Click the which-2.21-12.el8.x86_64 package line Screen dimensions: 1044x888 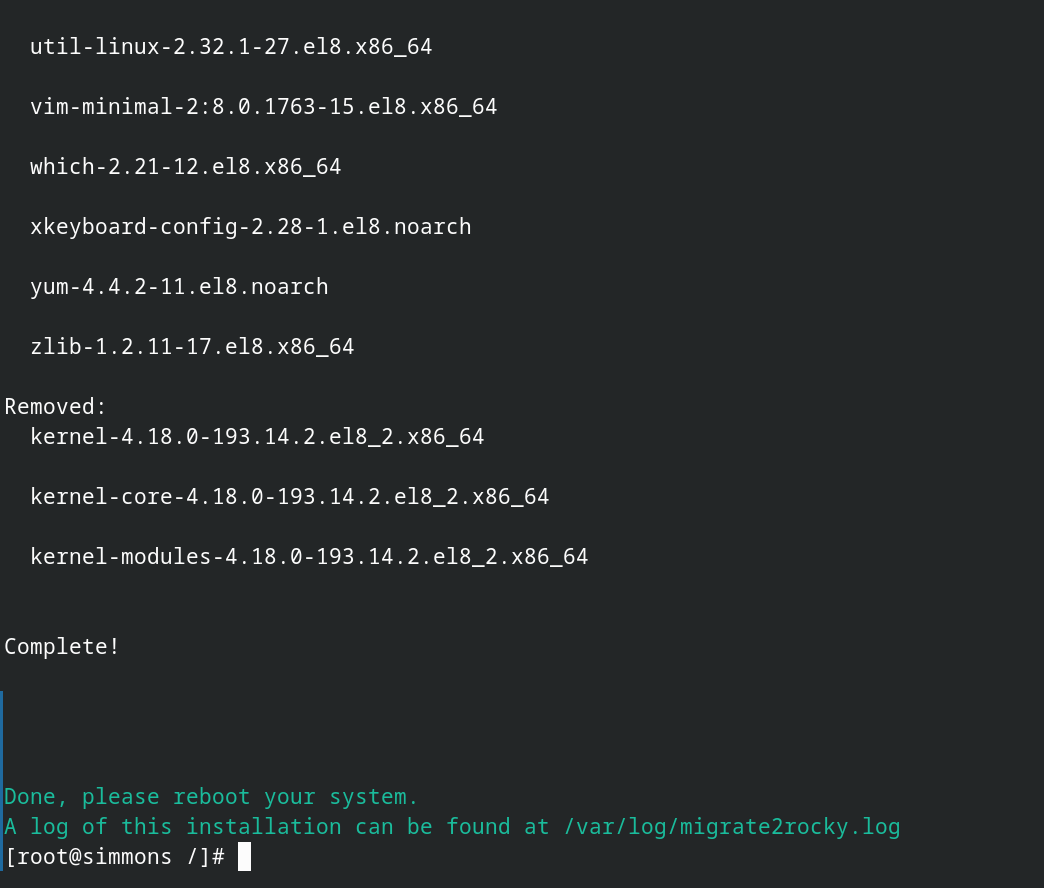click(185, 167)
